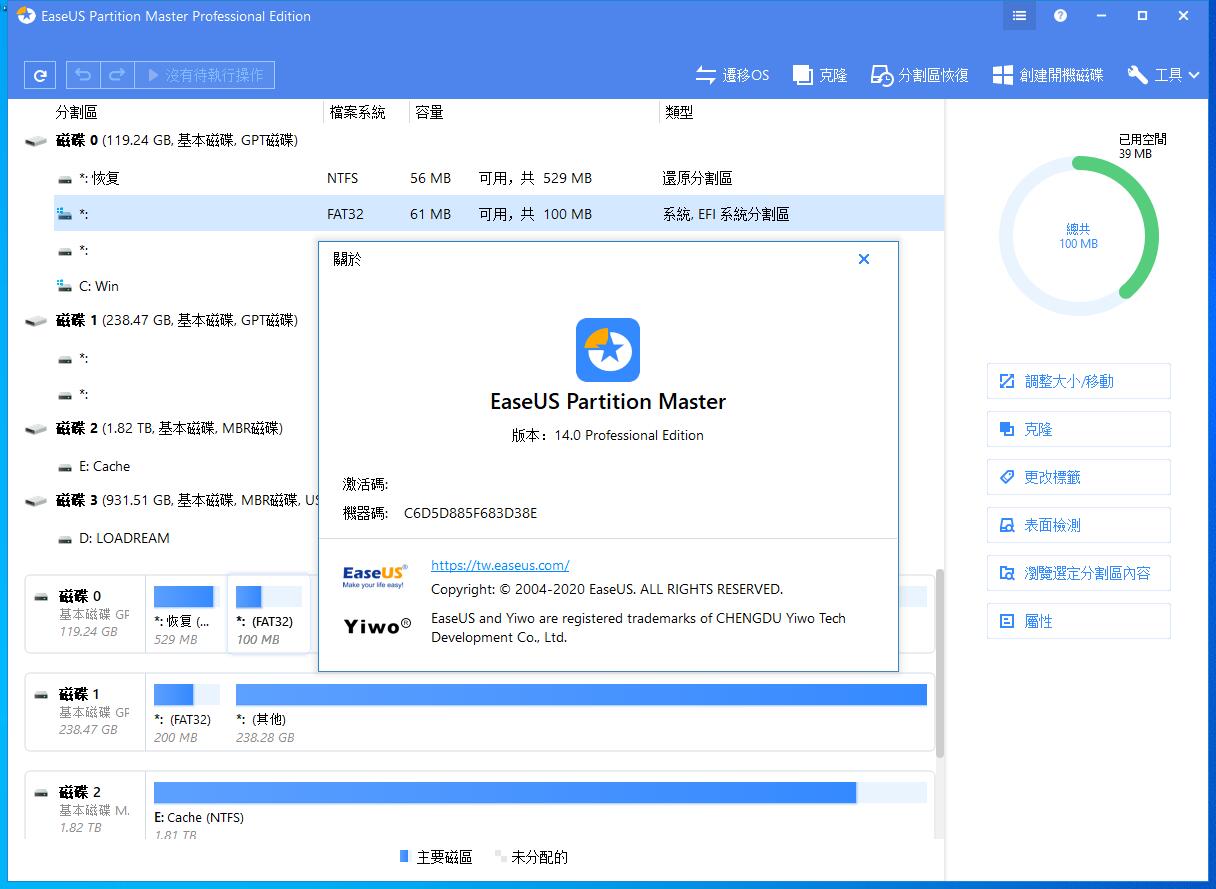Click the EaseUS Partition Master star logo
The image size is (1216, 889).
tap(608, 350)
